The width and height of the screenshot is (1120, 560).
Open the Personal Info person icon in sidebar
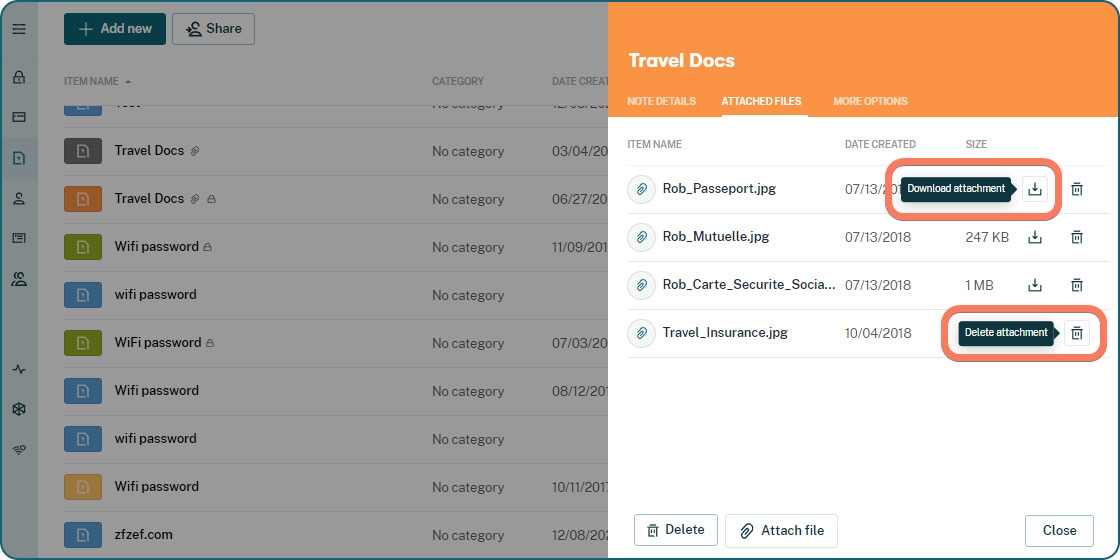coord(19,199)
